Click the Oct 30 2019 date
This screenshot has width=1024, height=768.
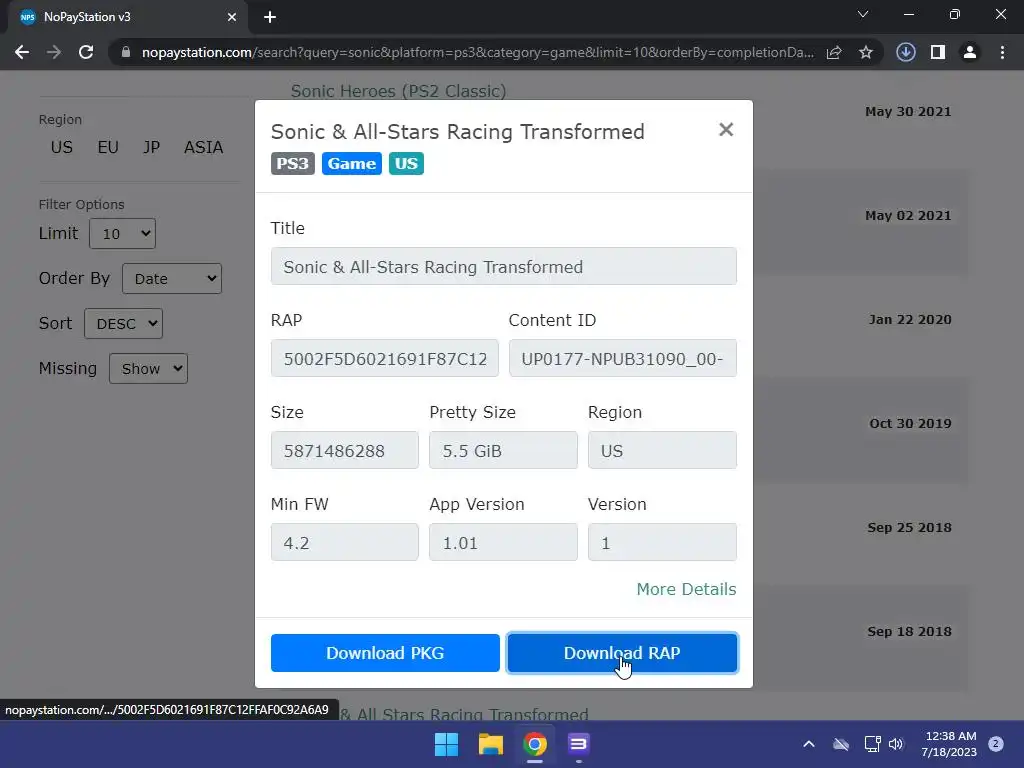pos(910,423)
